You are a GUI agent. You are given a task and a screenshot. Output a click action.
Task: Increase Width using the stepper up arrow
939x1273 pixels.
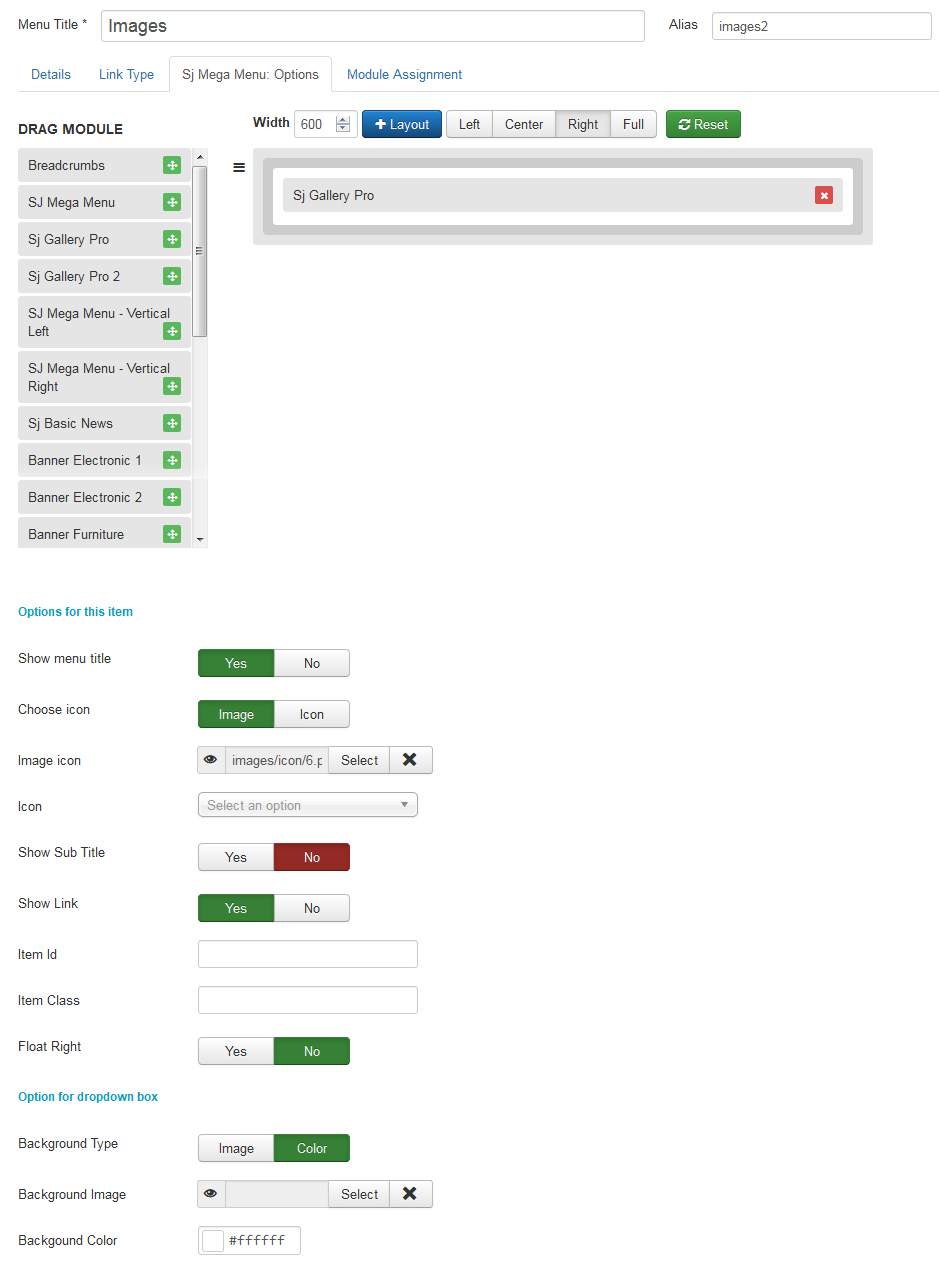pyautogui.click(x=344, y=119)
